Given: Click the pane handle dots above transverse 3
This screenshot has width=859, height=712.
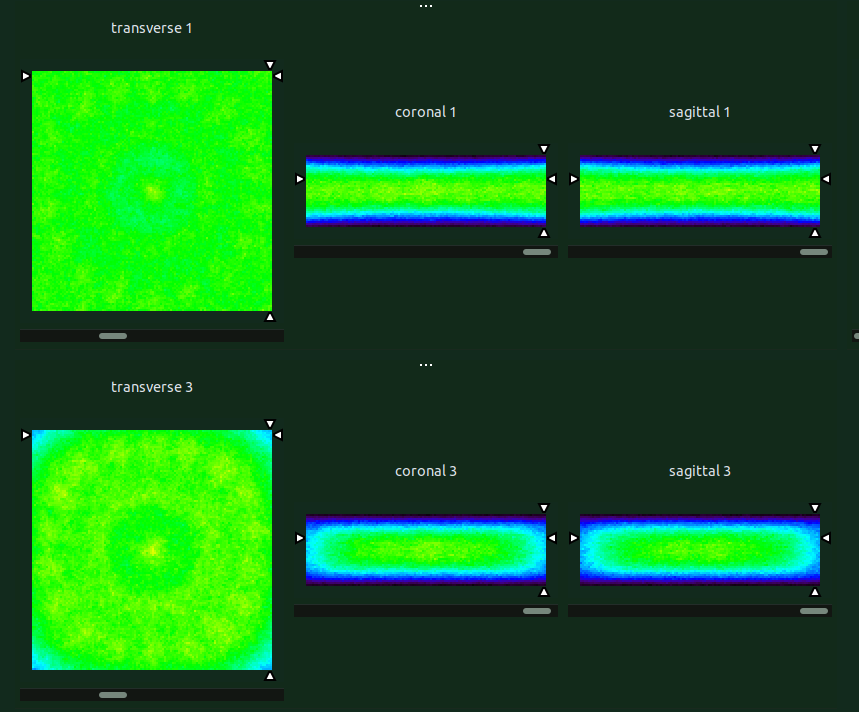Looking at the screenshot, I should pos(426,365).
